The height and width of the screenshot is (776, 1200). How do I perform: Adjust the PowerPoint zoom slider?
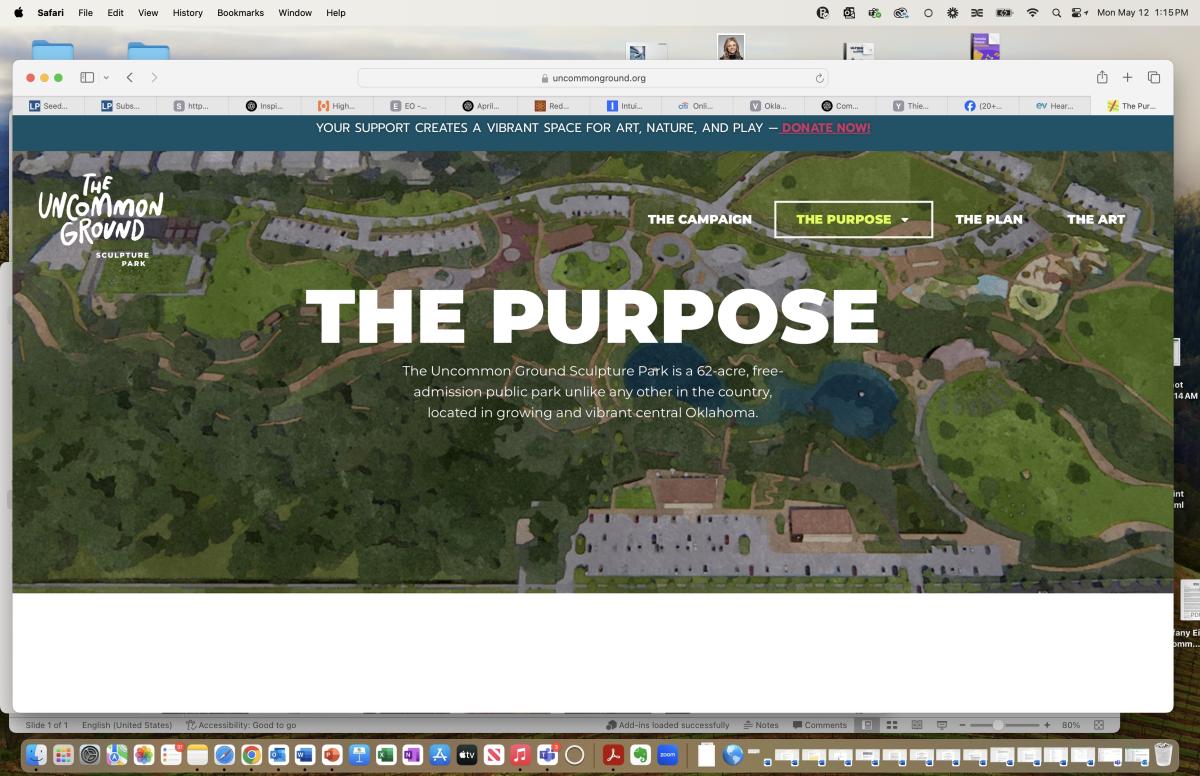click(1000, 725)
